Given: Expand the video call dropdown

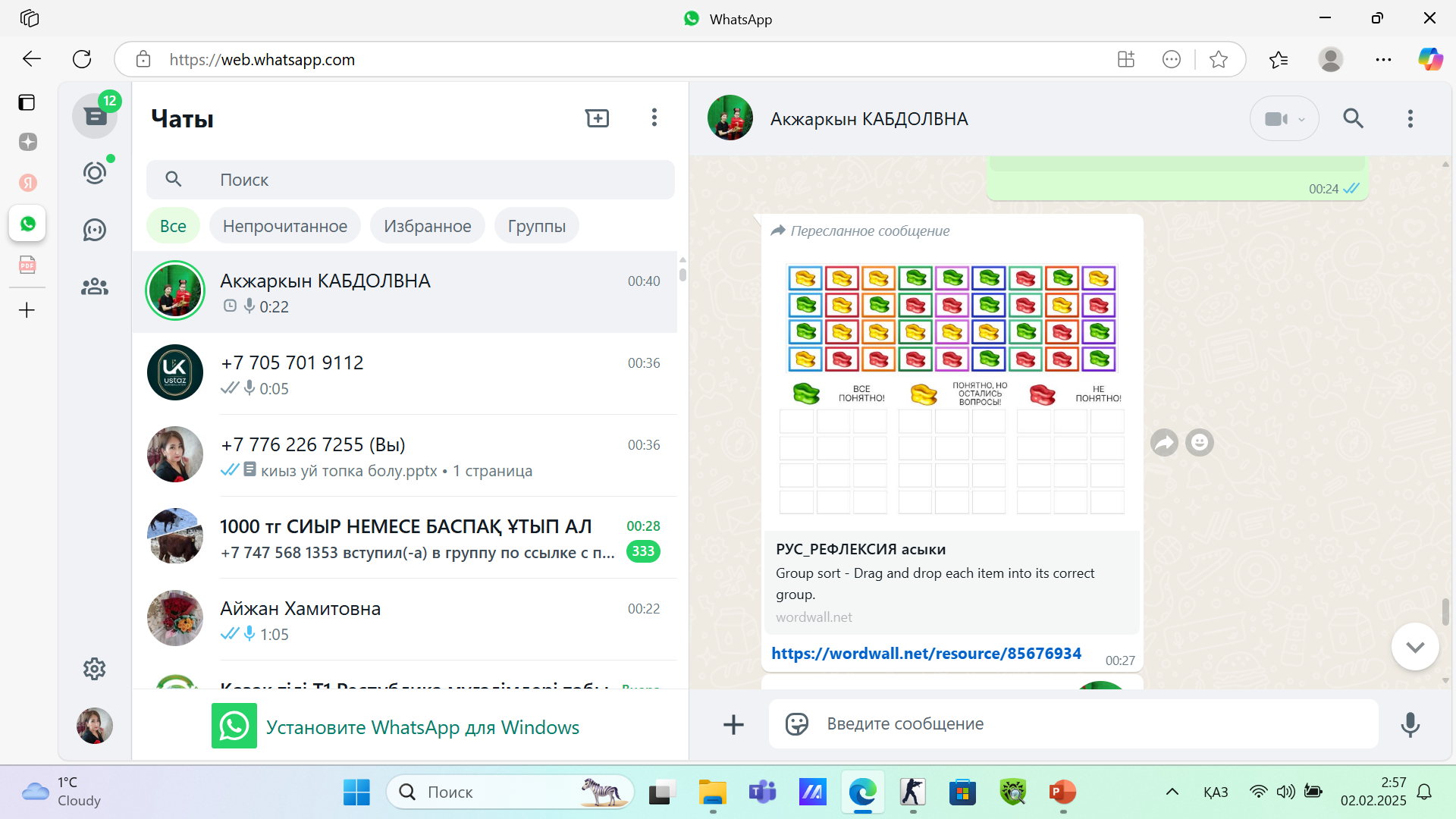Looking at the screenshot, I should tap(1301, 119).
